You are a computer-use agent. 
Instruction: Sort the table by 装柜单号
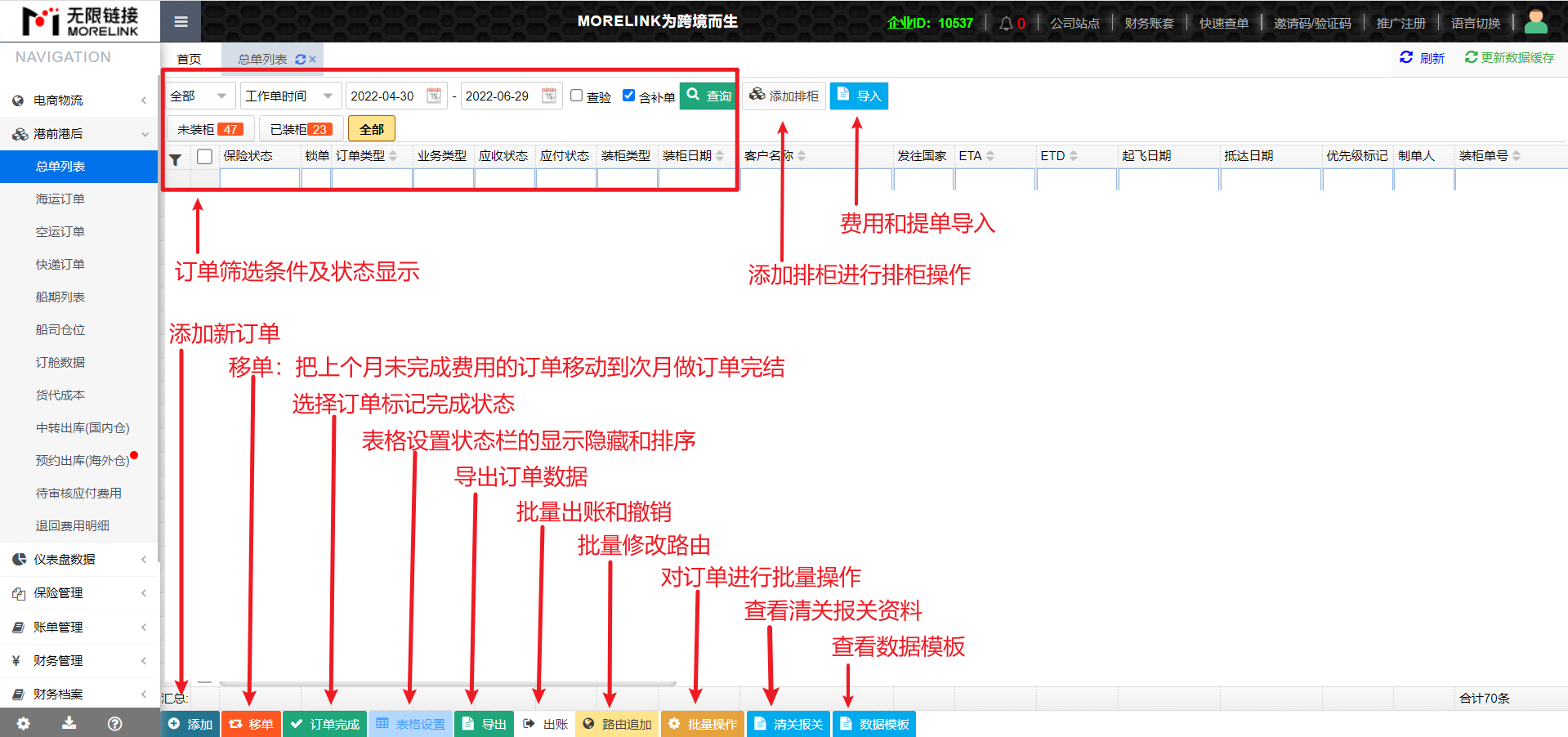(1517, 155)
